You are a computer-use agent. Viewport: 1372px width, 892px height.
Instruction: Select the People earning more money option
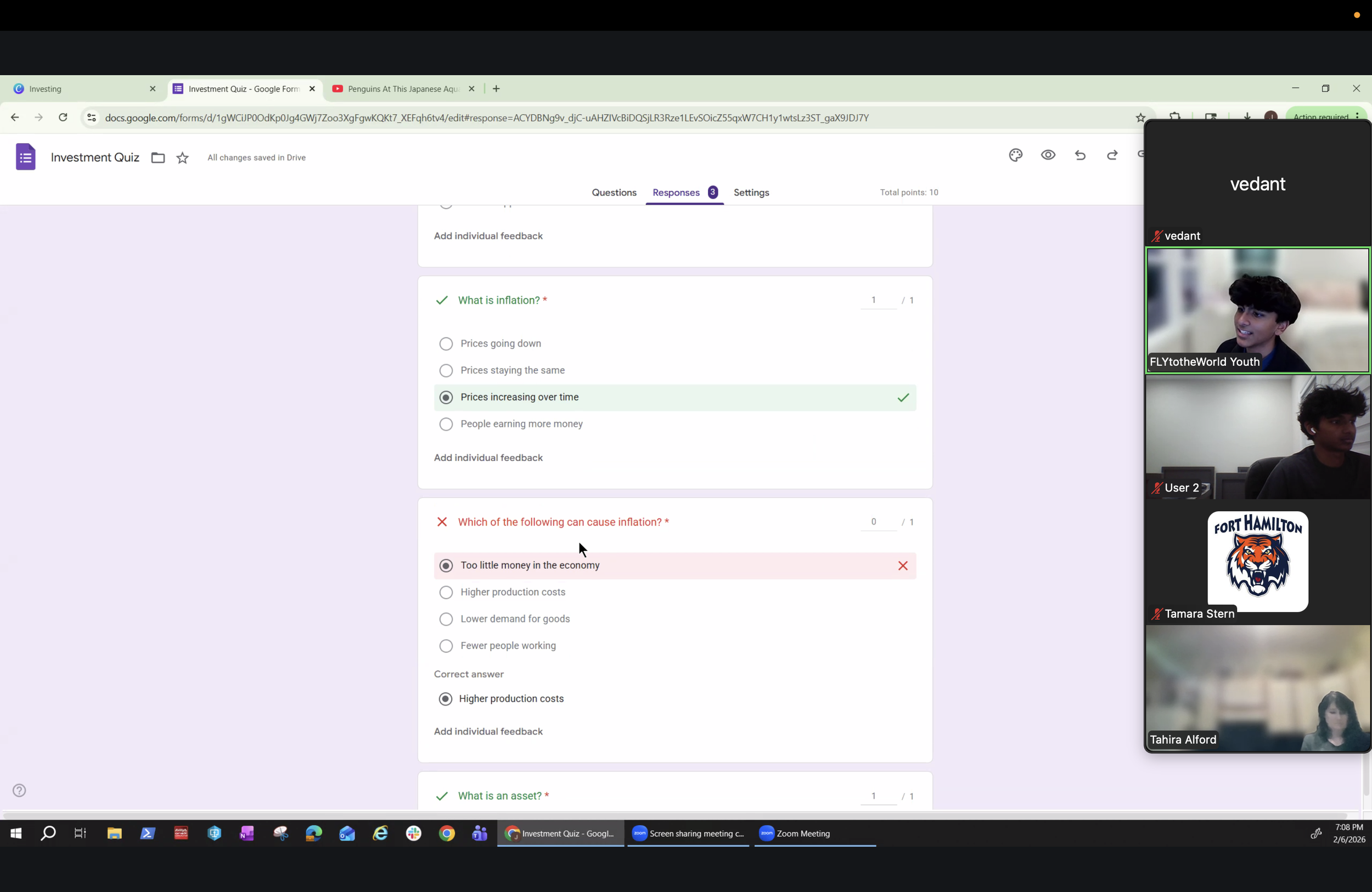point(446,424)
